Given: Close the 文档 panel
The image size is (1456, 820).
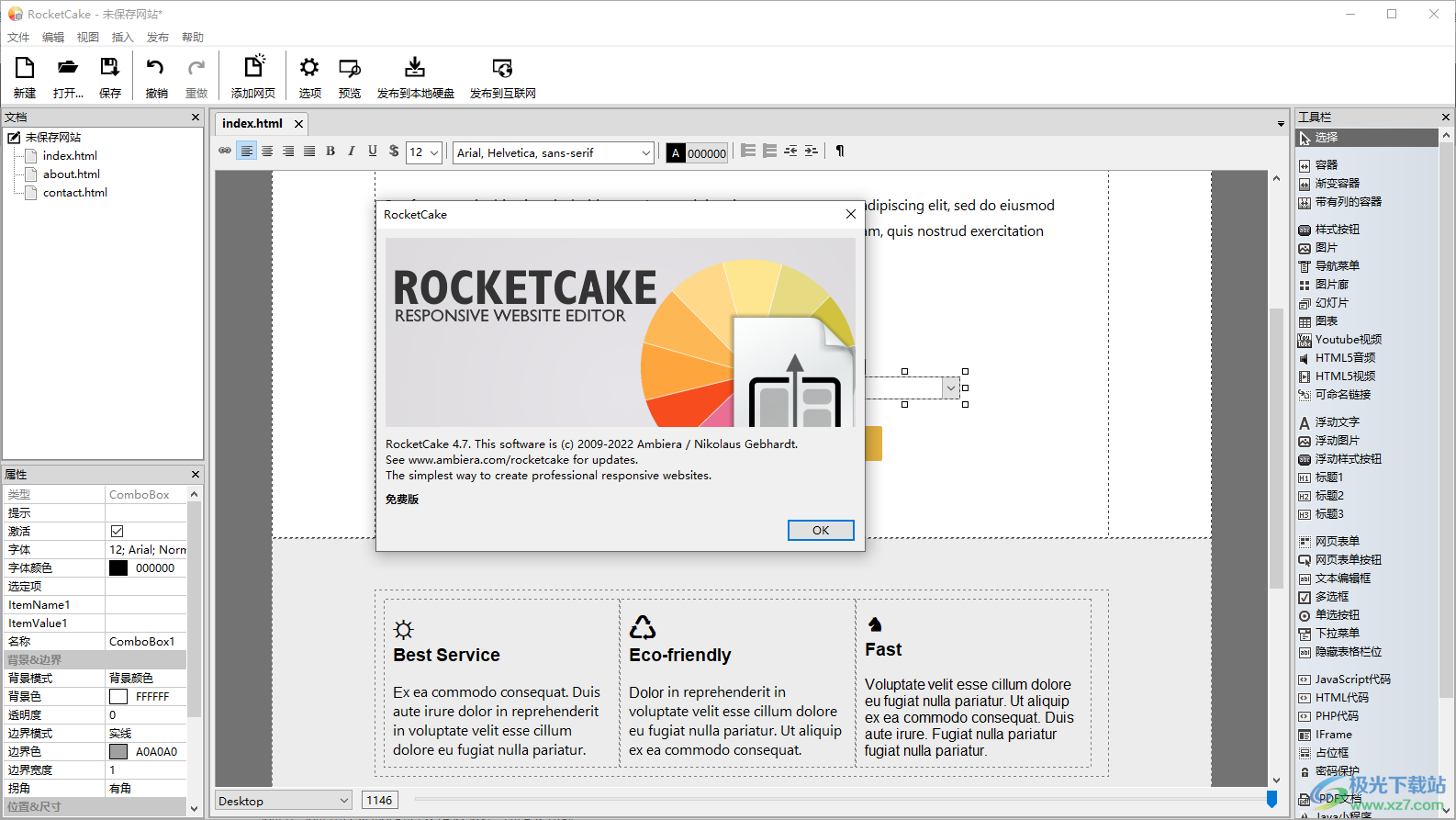Looking at the screenshot, I should tap(195, 118).
